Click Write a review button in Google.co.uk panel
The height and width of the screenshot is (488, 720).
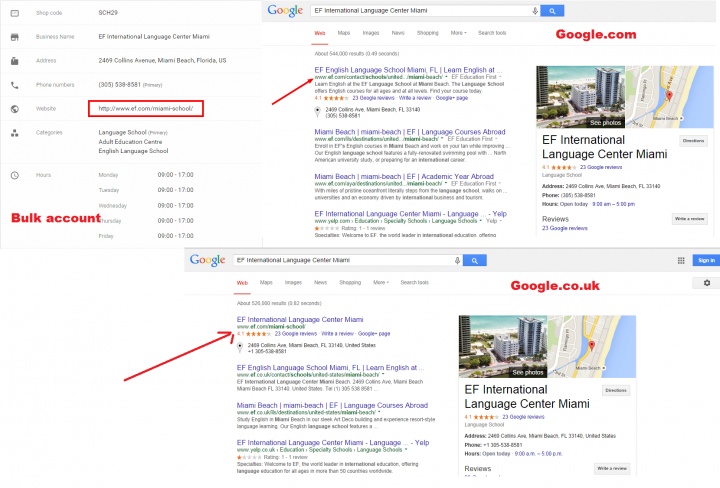point(612,469)
